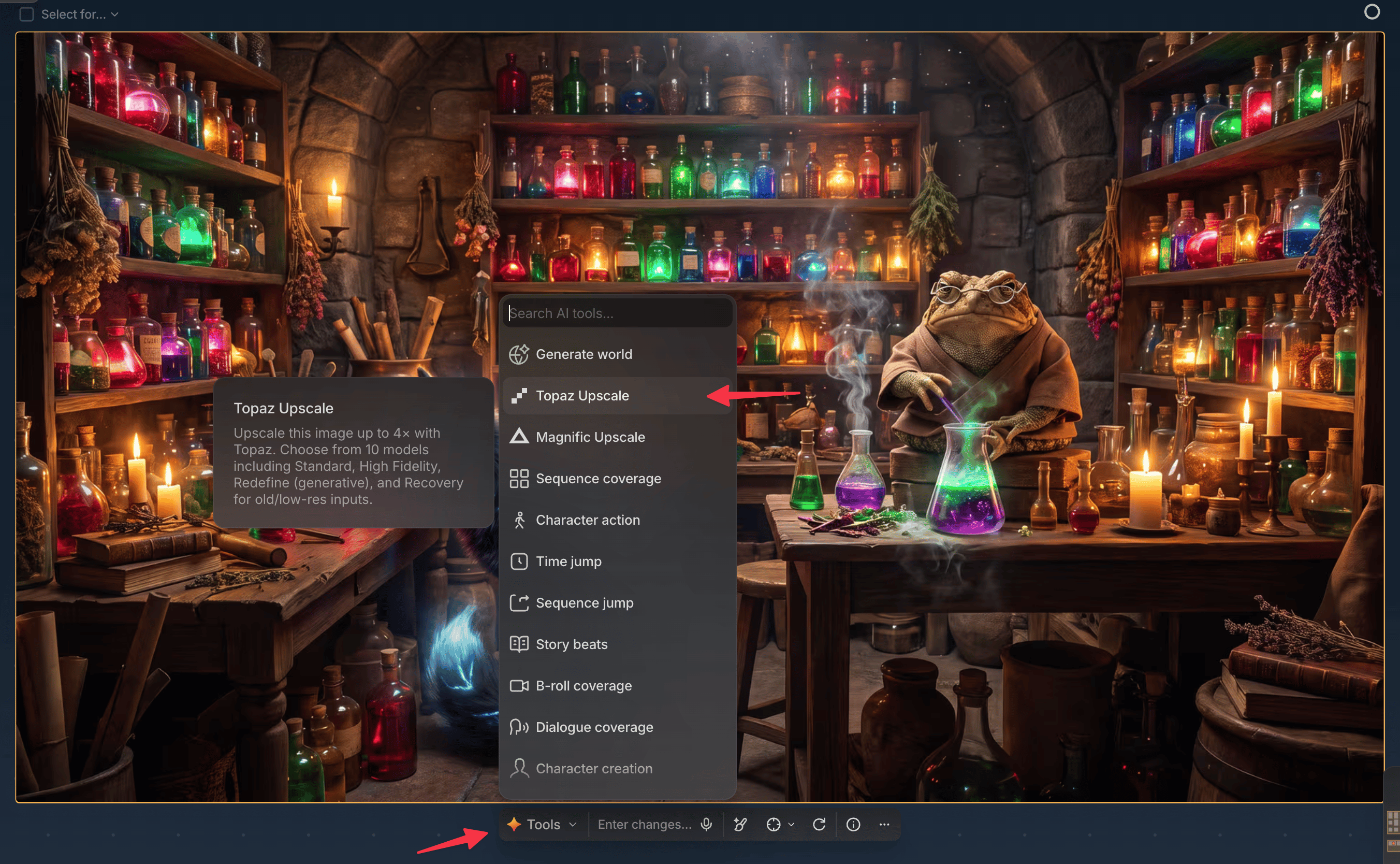Choose the Character action tool
1400x864 pixels.
click(617, 520)
